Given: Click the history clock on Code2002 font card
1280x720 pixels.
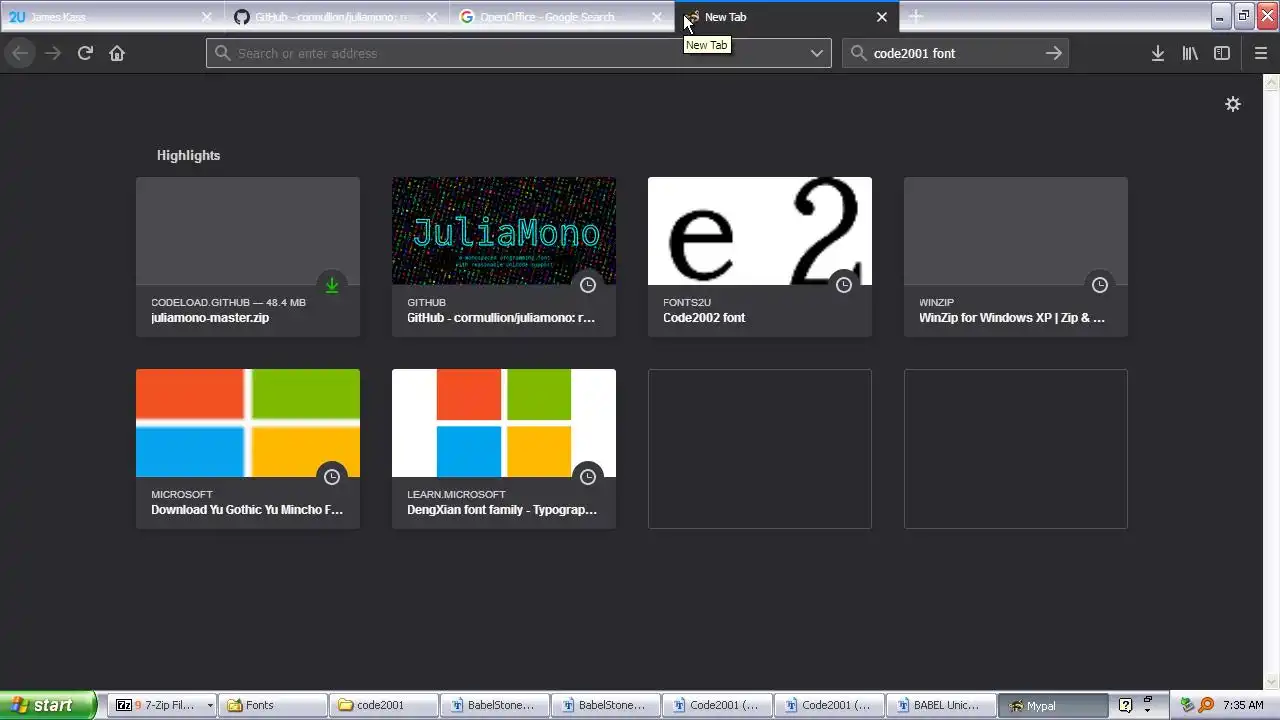Looking at the screenshot, I should (844, 285).
